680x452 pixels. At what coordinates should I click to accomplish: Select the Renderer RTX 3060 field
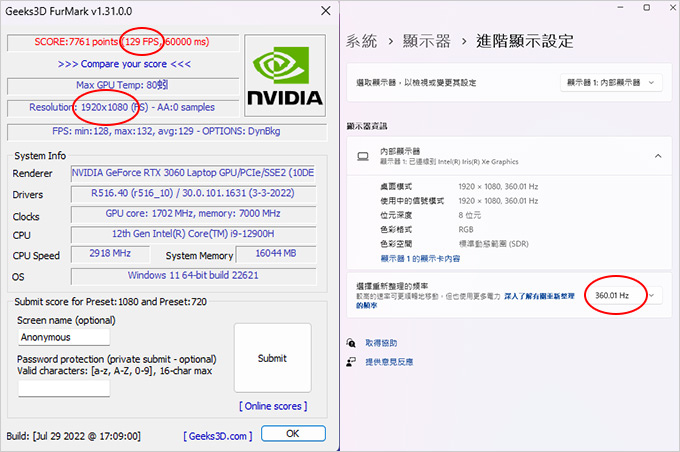coord(193,173)
